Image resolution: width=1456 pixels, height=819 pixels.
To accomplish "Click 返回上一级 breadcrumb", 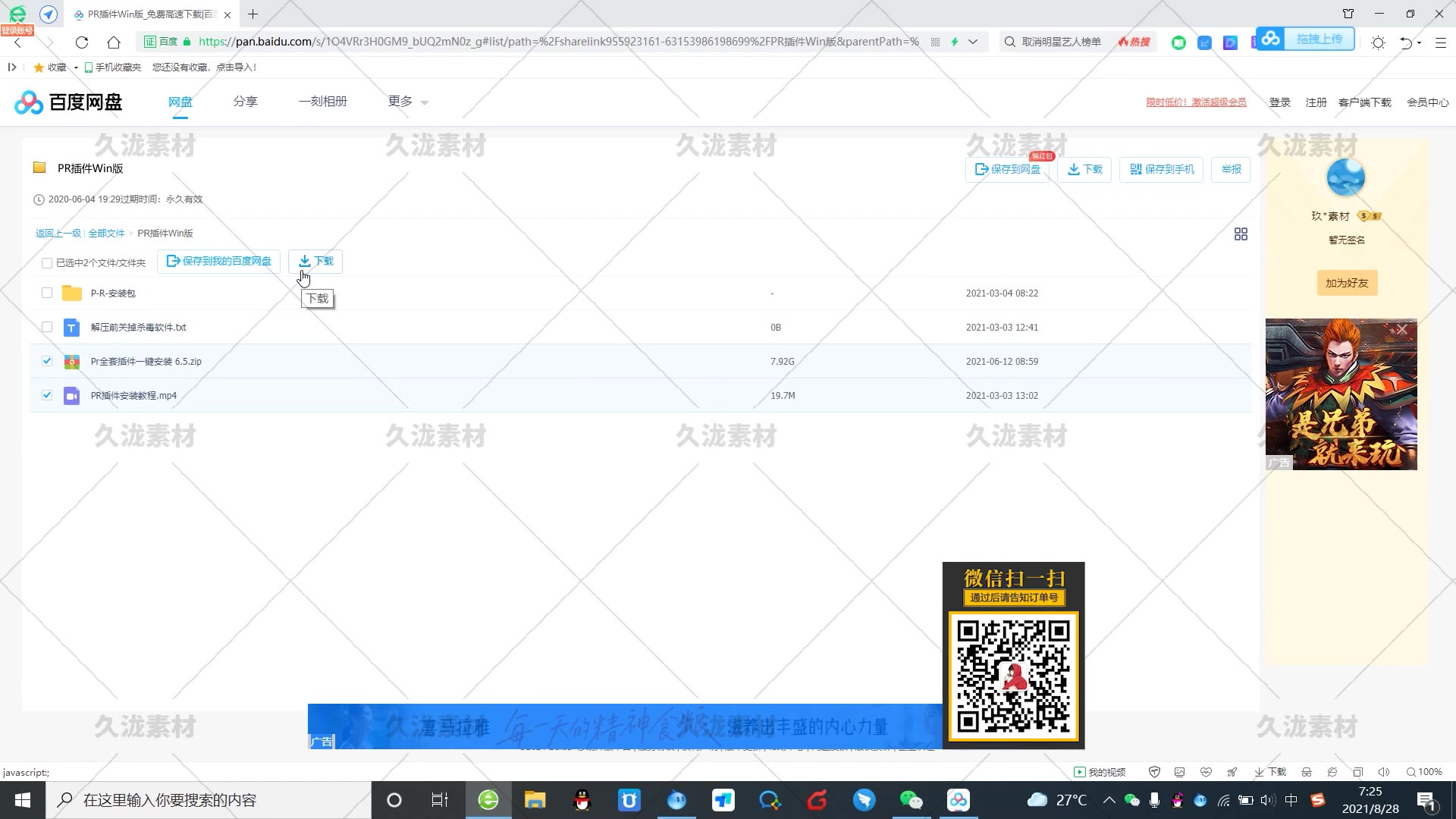I will click(x=58, y=234).
